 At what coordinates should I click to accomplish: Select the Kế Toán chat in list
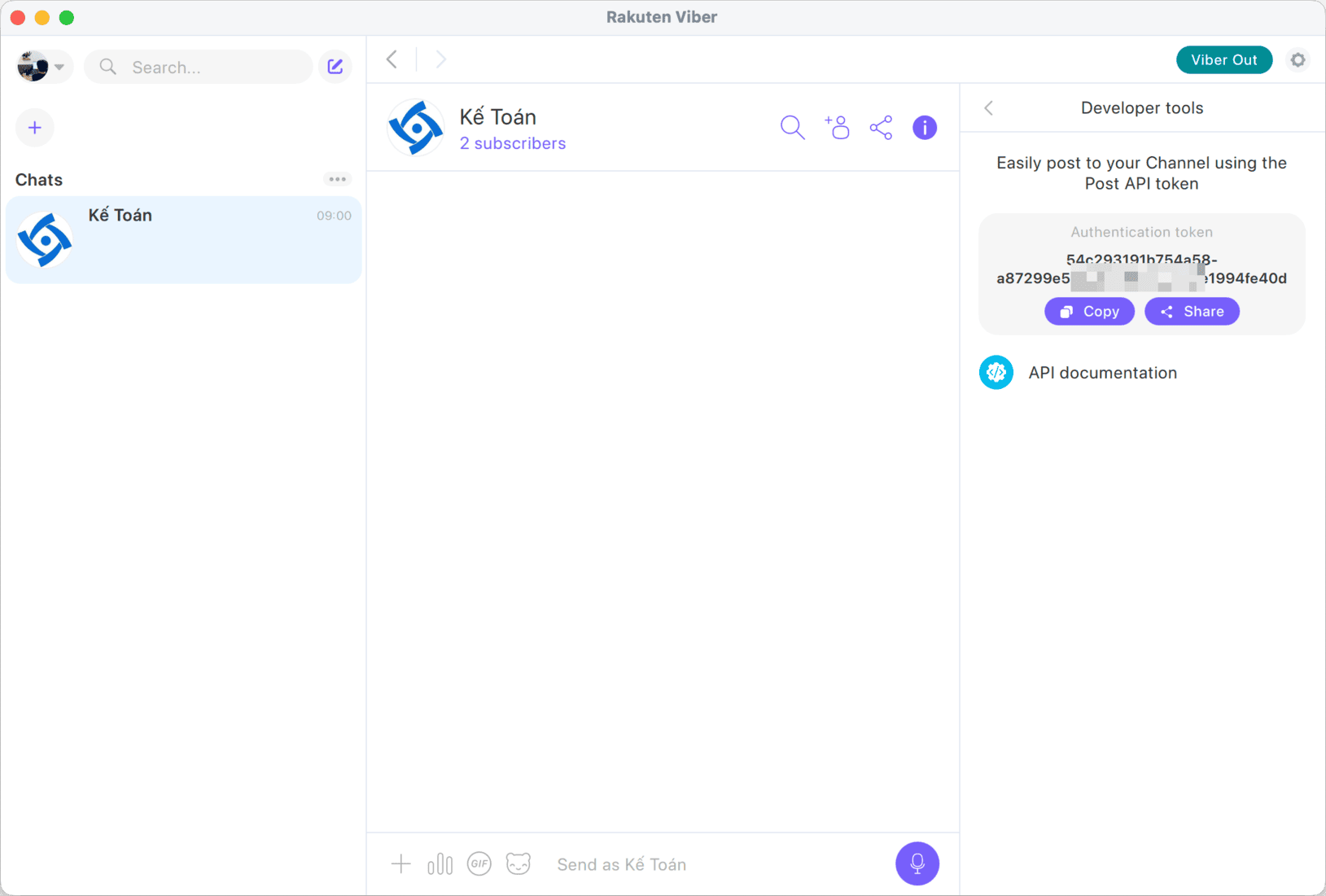tap(184, 239)
